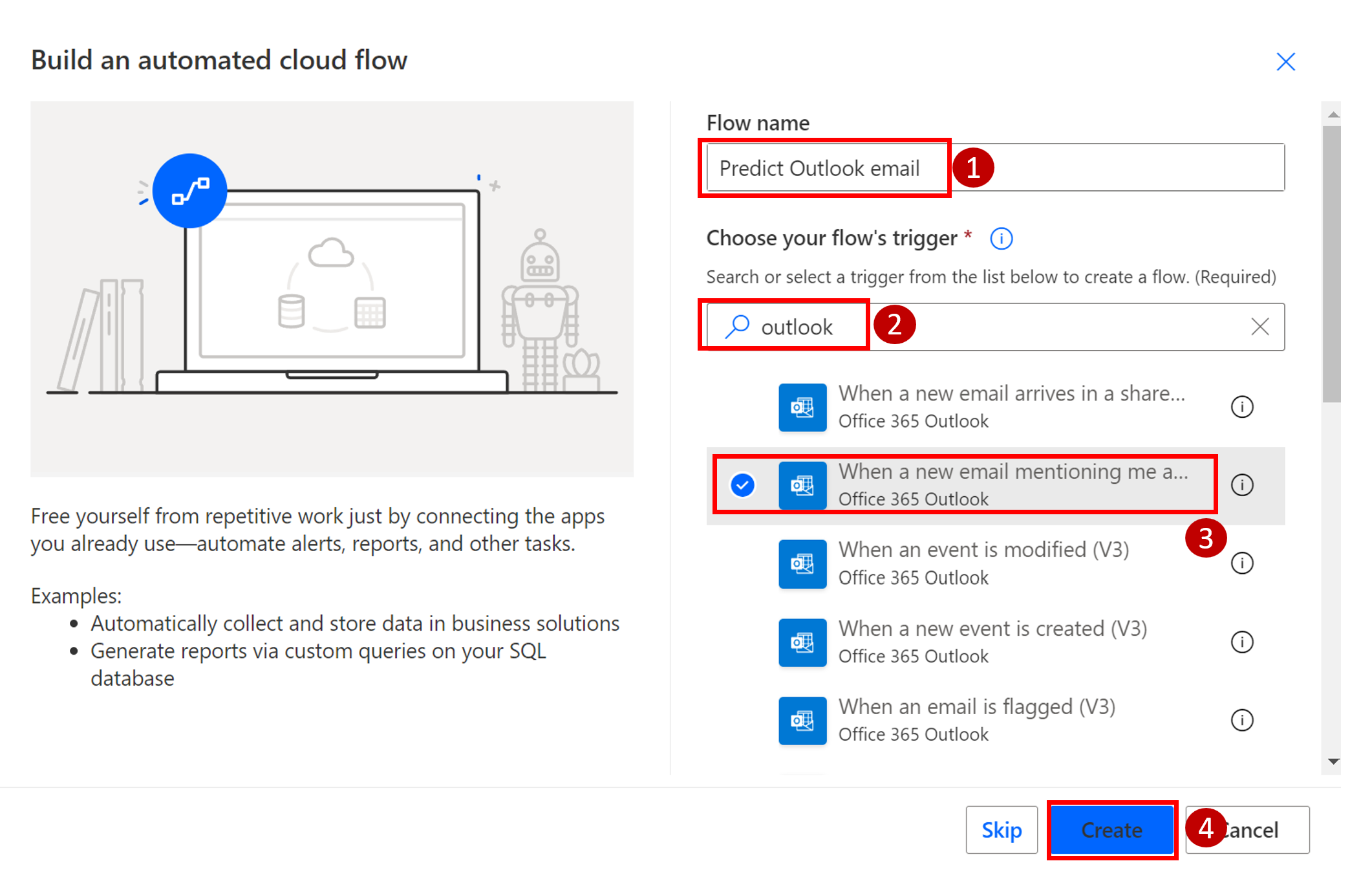The height and width of the screenshot is (883, 1372).
Task: Click the Office 365 Outlook icon on the flagged email trigger
Action: (x=802, y=720)
